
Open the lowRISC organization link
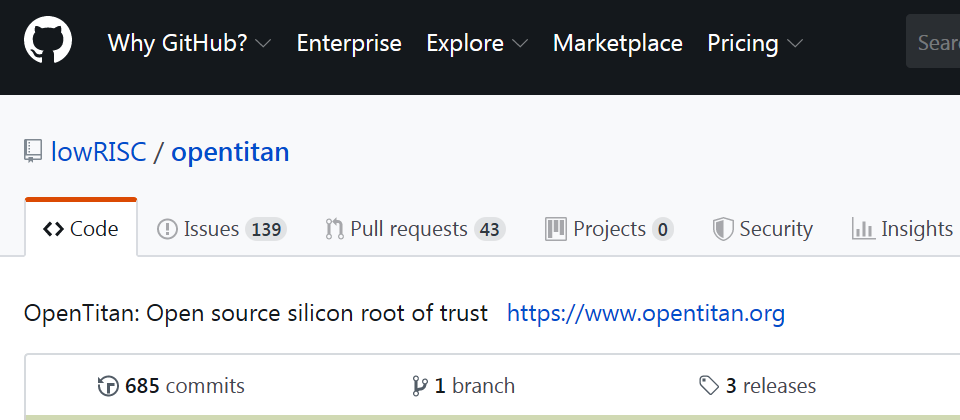coord(99,152)
